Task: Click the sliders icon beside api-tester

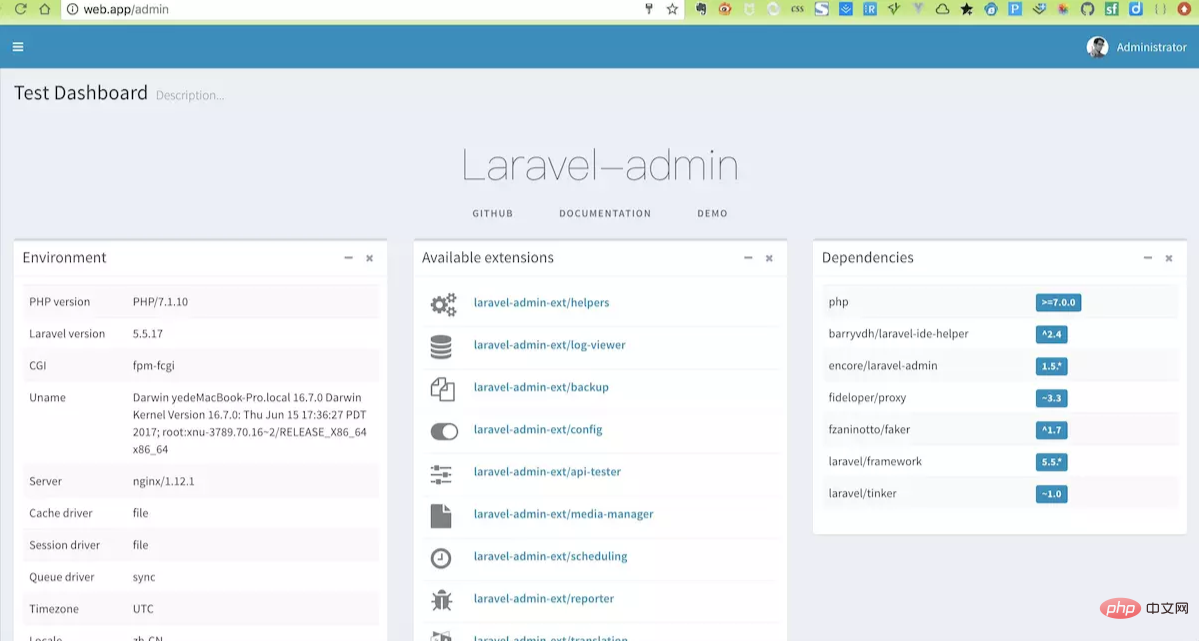Action: pyautogui.click(x=441, y=473)
